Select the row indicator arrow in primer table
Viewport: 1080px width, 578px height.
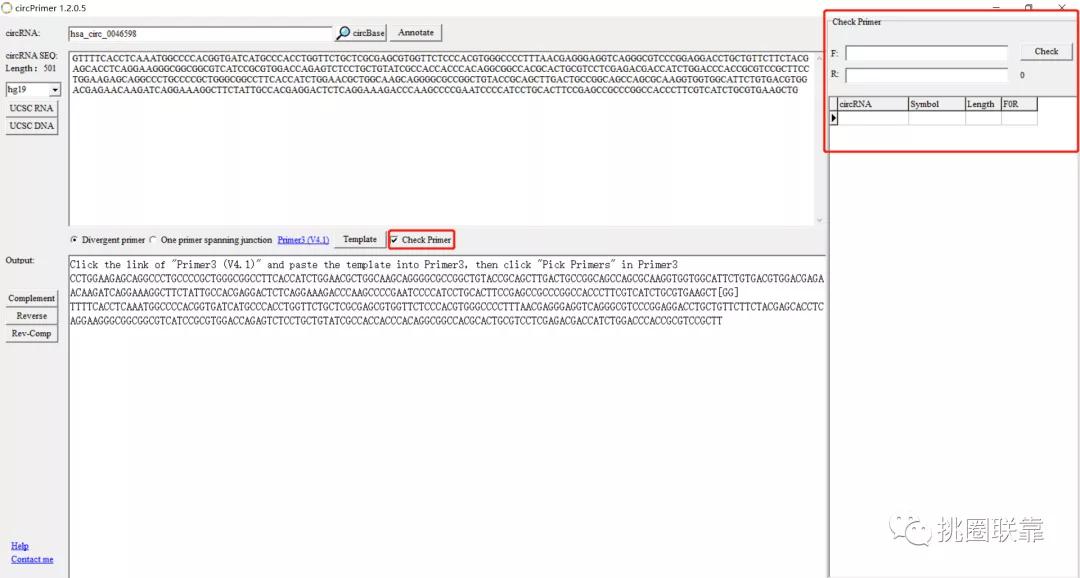pyautogui.click(x=834, y=118)
